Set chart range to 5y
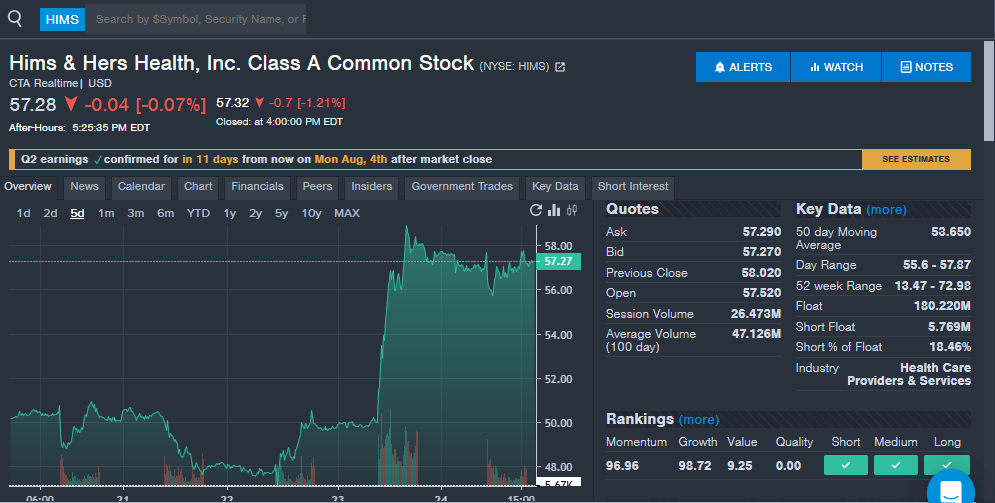The image size is (995, 503). [x=281, y=213]
